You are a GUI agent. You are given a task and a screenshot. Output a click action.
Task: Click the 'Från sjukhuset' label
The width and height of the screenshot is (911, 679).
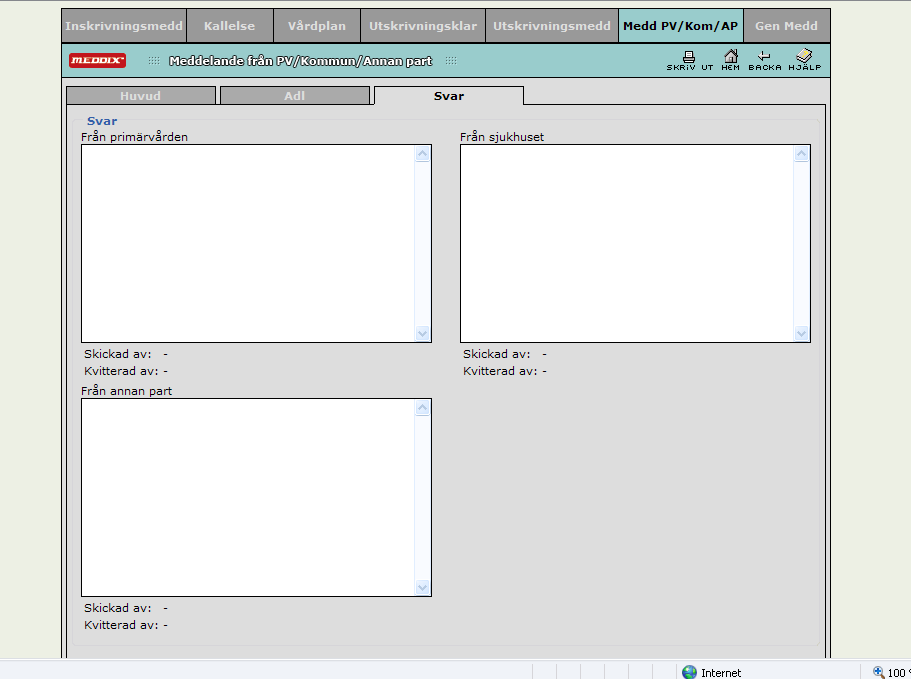click(x=502, y=137)
